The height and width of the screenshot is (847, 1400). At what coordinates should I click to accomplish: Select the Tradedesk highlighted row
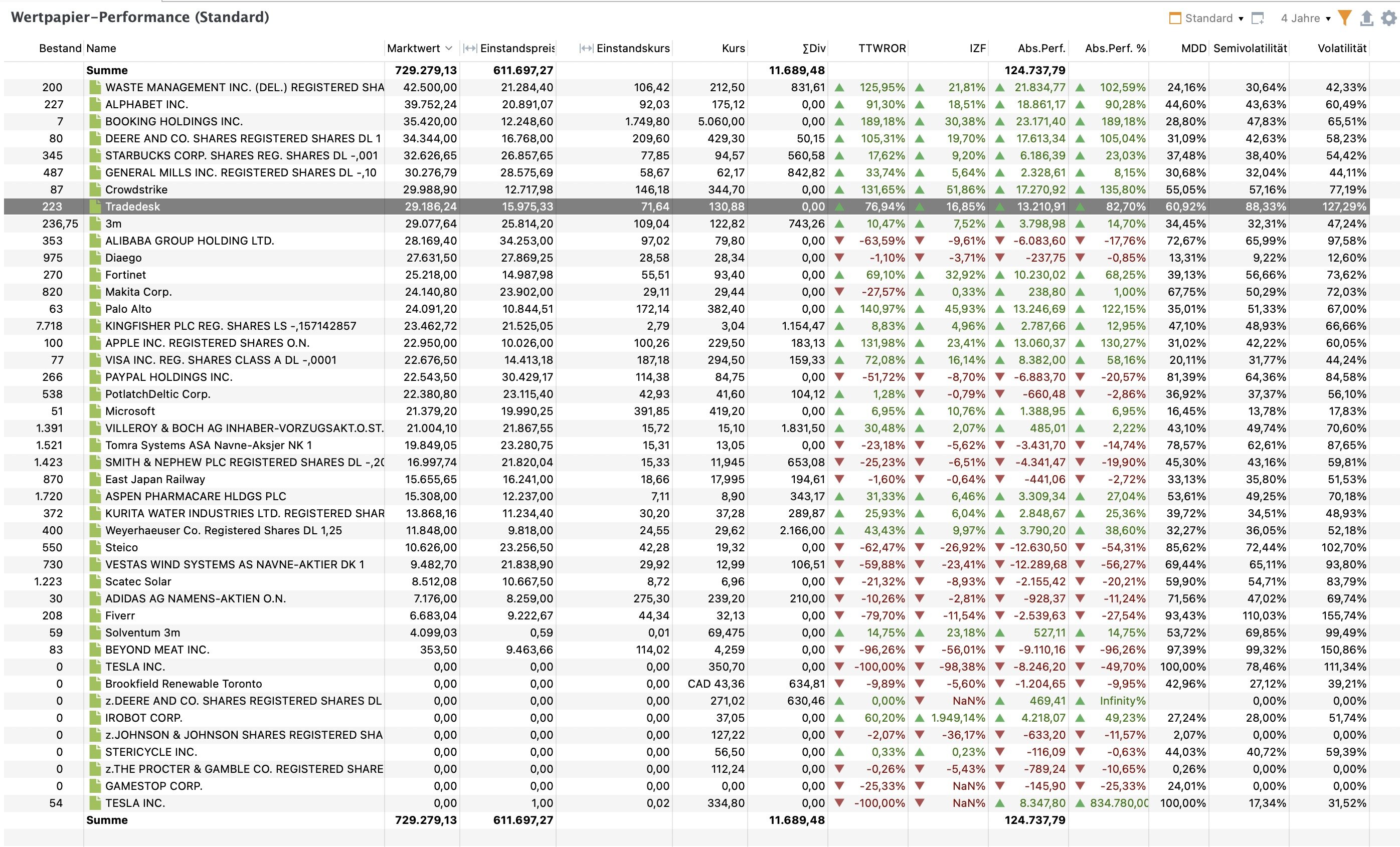coord(132,207)
